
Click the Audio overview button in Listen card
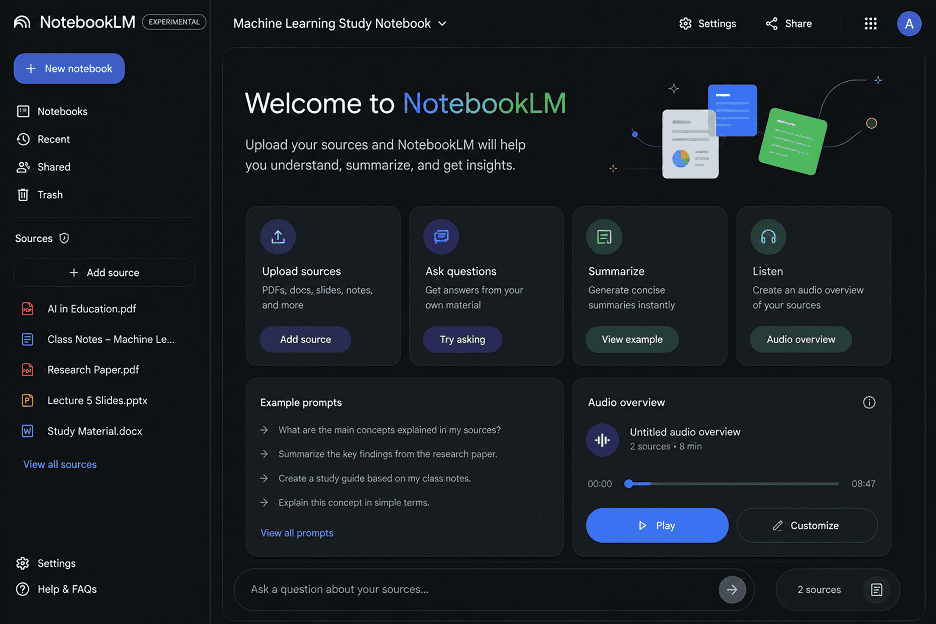(800, 339)
